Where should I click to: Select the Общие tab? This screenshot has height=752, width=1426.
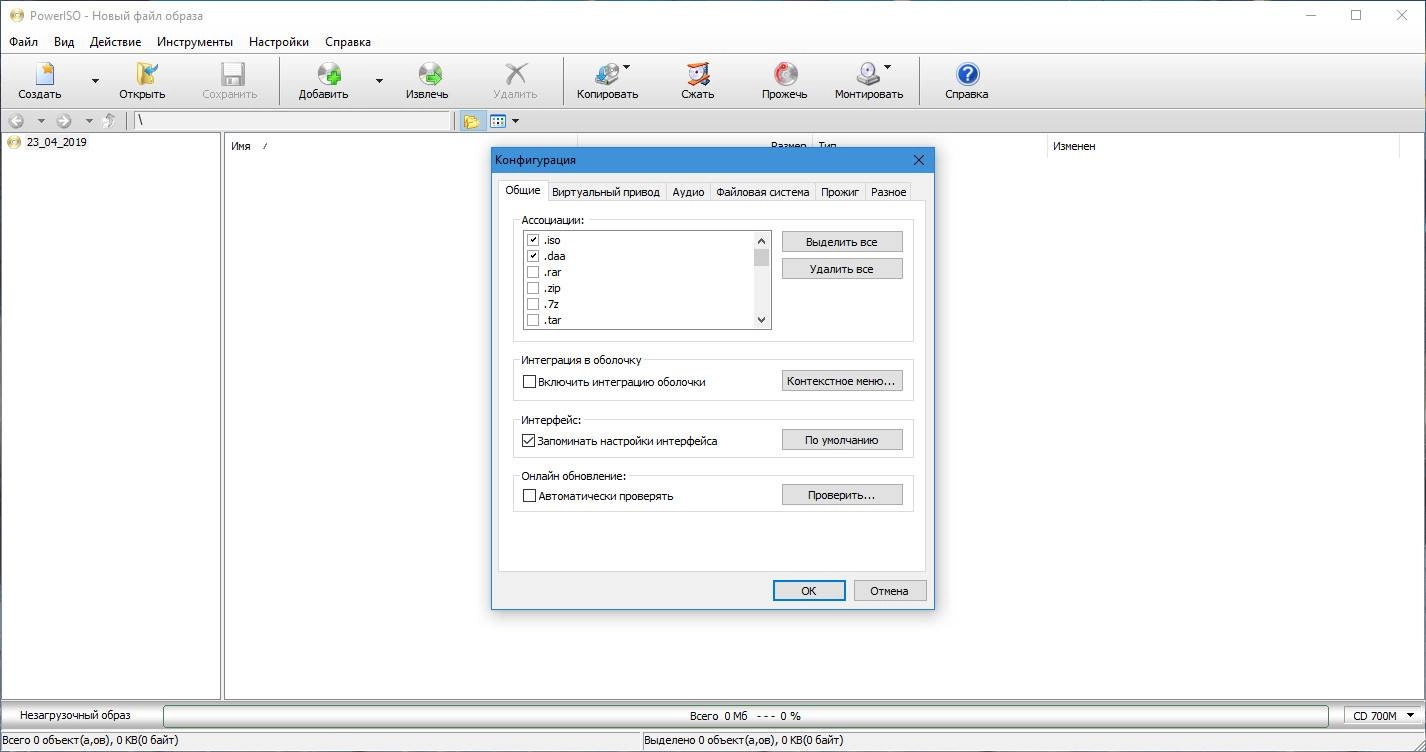(x=522, y=190)
